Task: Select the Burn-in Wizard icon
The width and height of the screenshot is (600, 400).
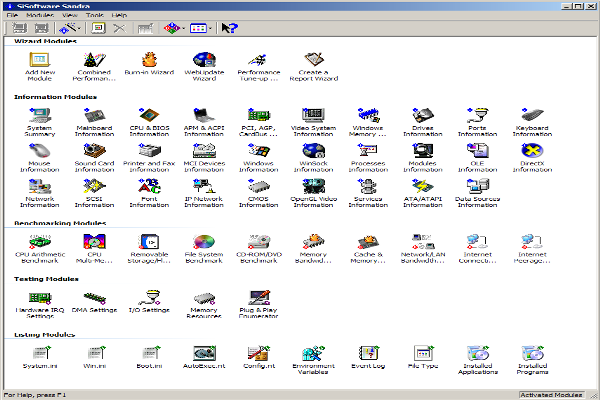Action: coord(149,60)
